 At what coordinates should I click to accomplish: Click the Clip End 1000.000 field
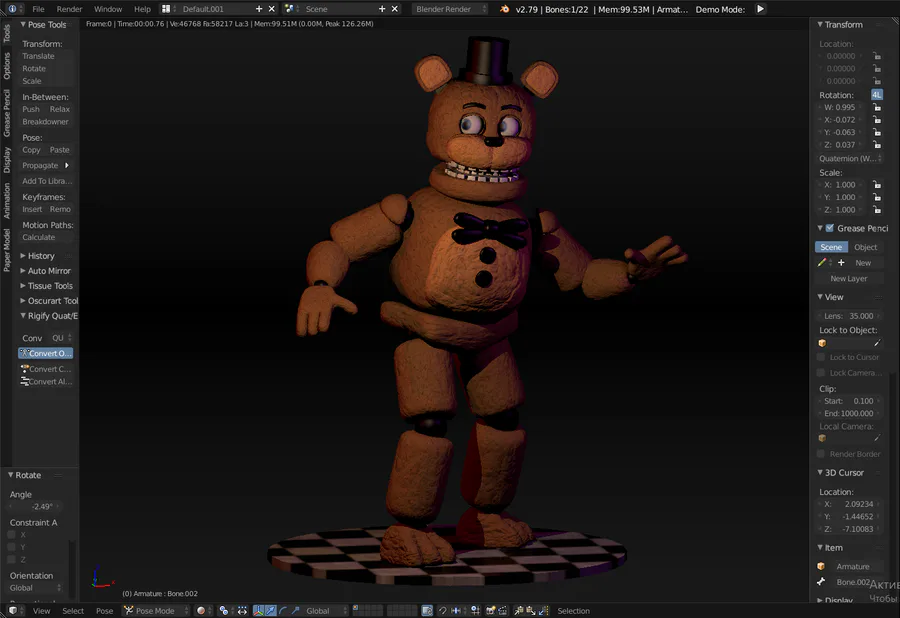point(849,413)
